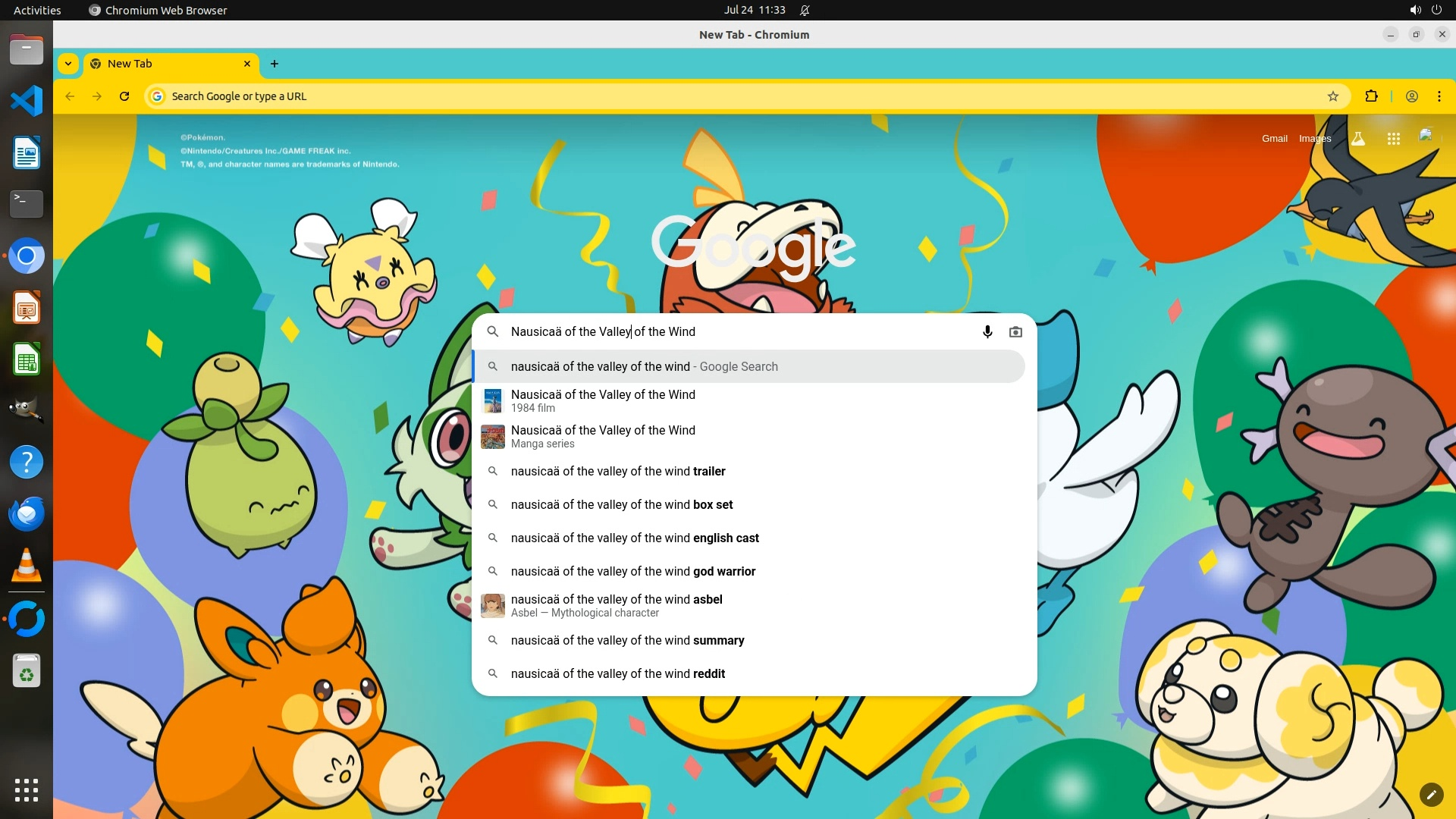Open Search Labs flask icon
Image resolution: width=1456 pixels, height=819 pixels.
coord(1358,139)
